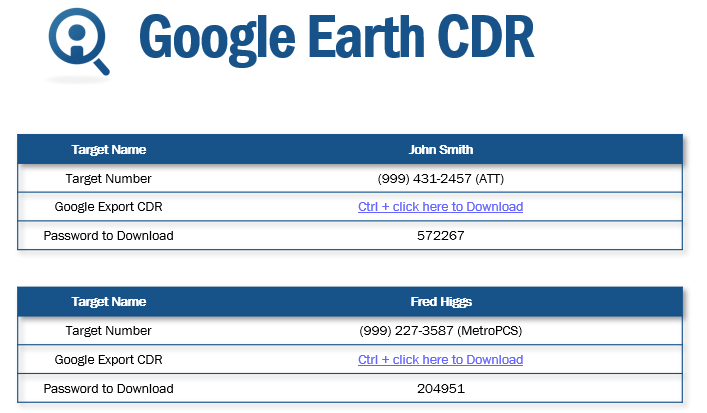Viewport: 707px width, 413px height.
Task: Open Fred Higgs' CDR download link
Action: pyautogui.click(x=440, y=360)
